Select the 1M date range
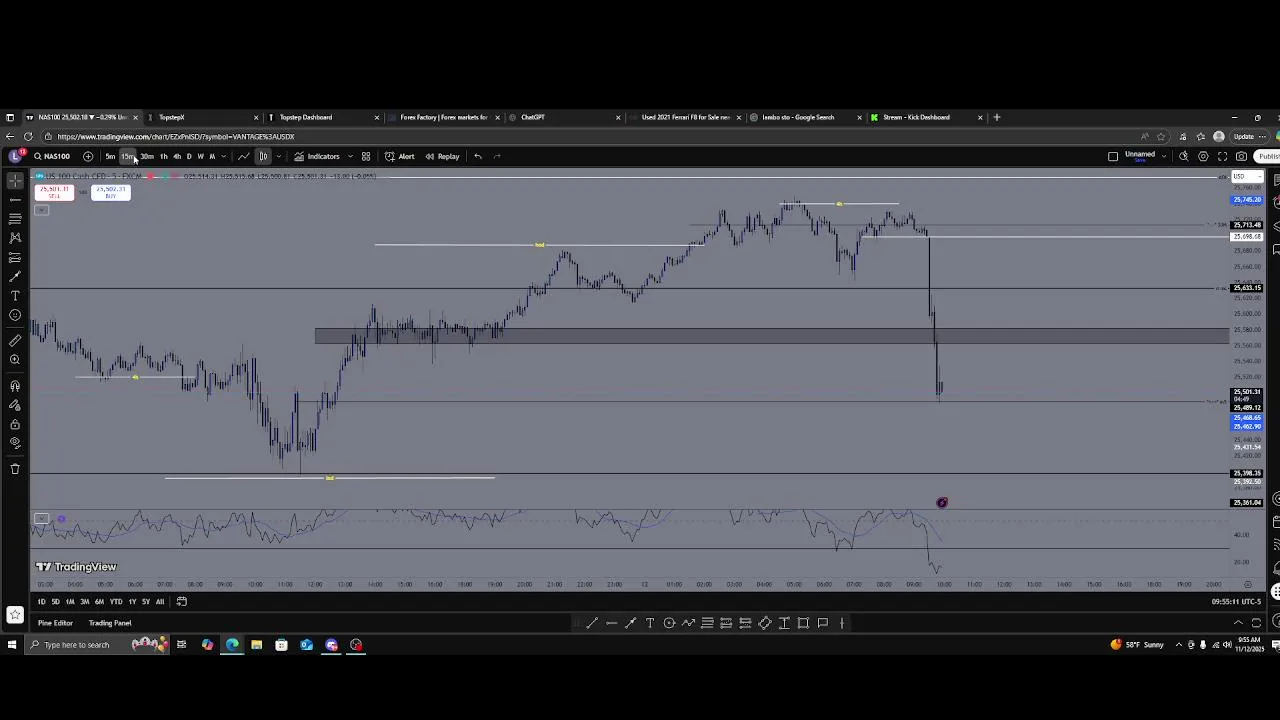 [70, 602]
